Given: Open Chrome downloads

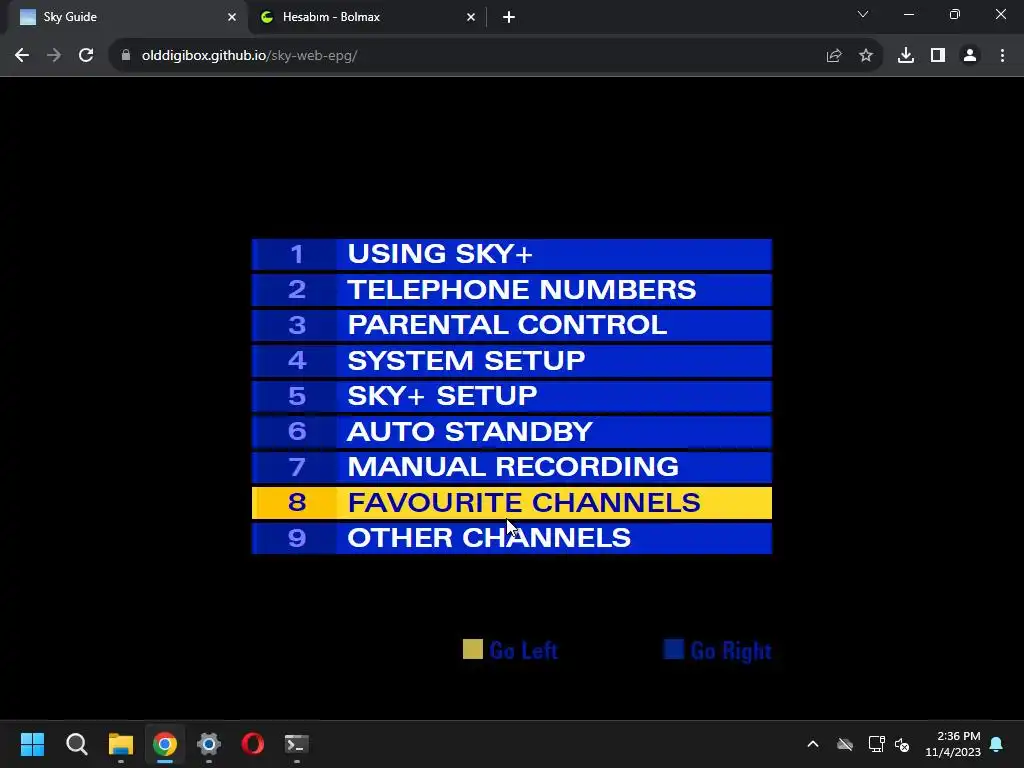Looking at the screenshot, I should 906,56.
